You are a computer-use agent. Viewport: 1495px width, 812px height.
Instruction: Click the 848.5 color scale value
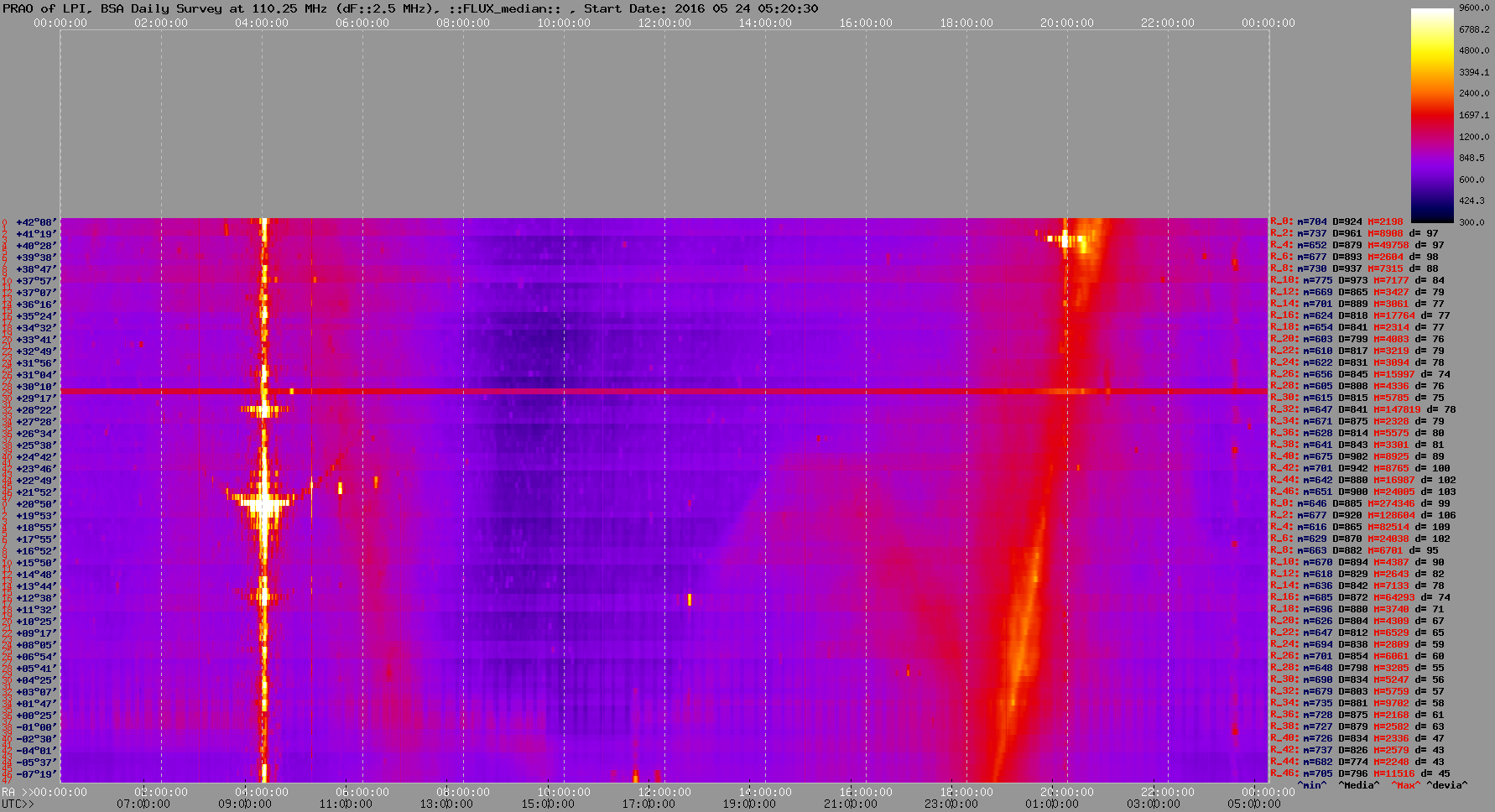pos(1472,158)
